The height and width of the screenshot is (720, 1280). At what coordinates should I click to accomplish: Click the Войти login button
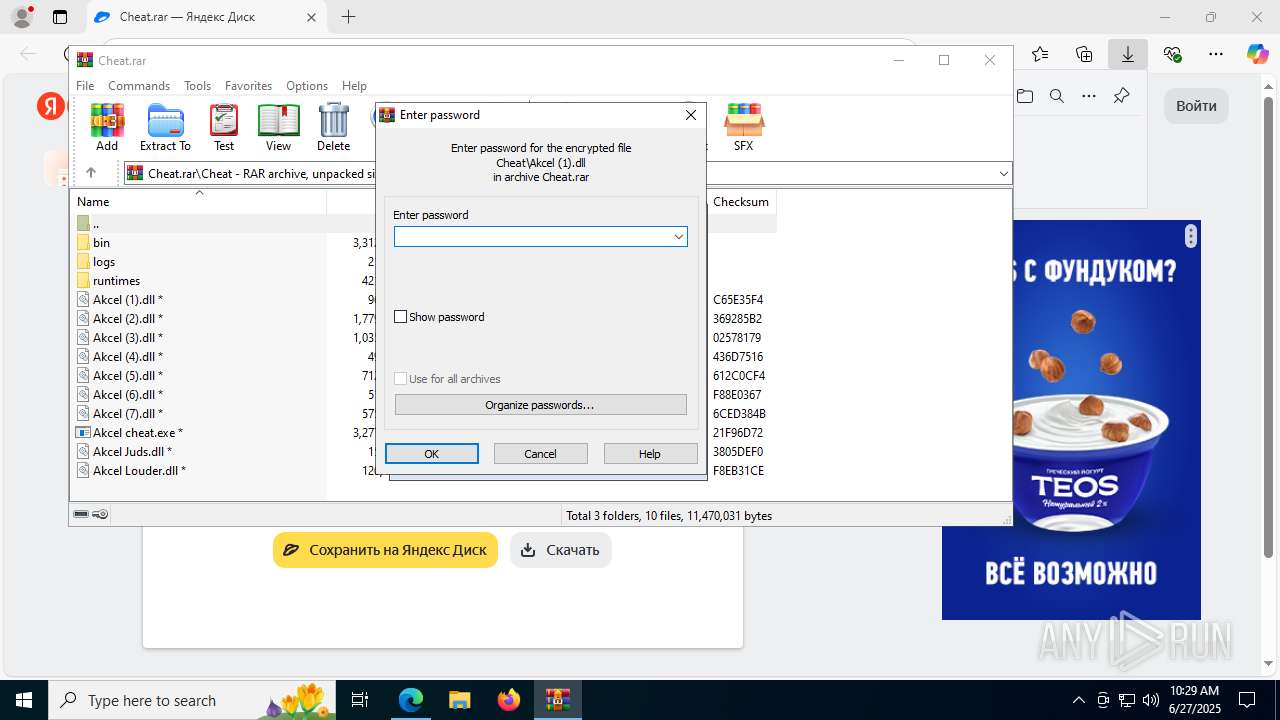coord(1196,106)
